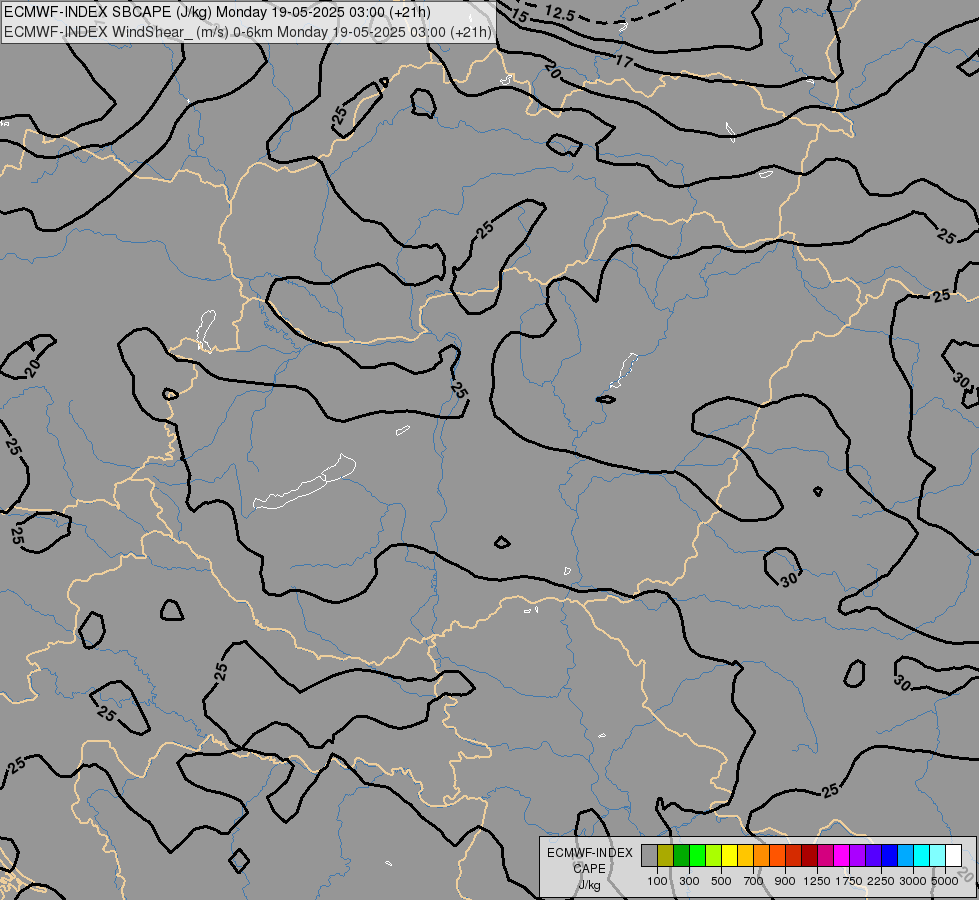Click the ECMWF-INDEX WindShear 0-6km header line
Viewport: 979px width, 900px height.
pyautogui.click(x=248, y=32)
